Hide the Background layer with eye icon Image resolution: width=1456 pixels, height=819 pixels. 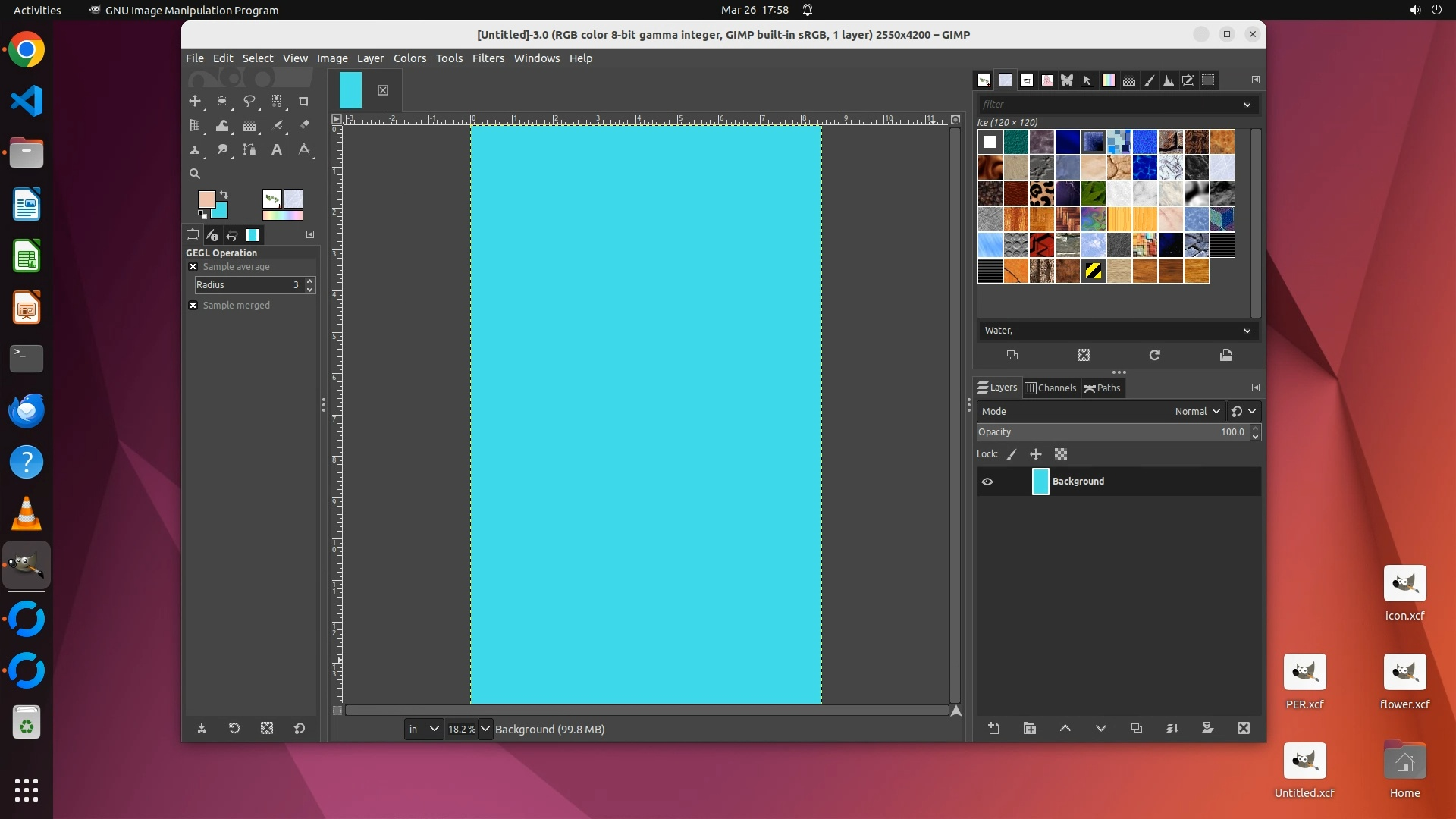point(987,482)
